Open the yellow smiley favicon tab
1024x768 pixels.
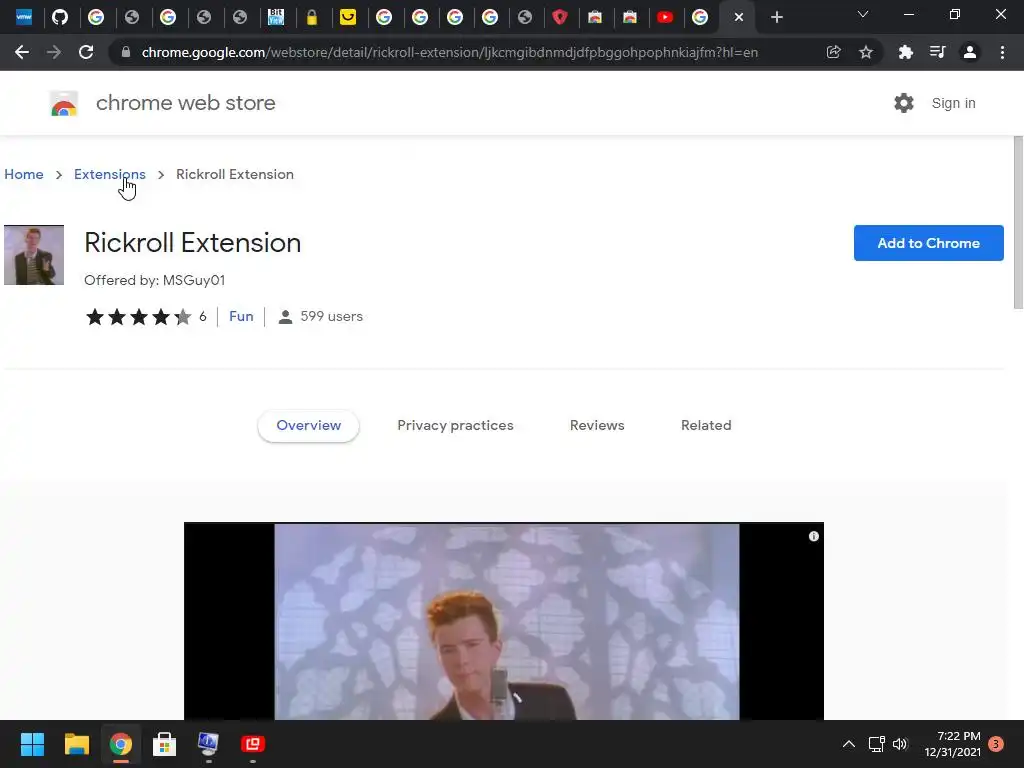(348, 17)
